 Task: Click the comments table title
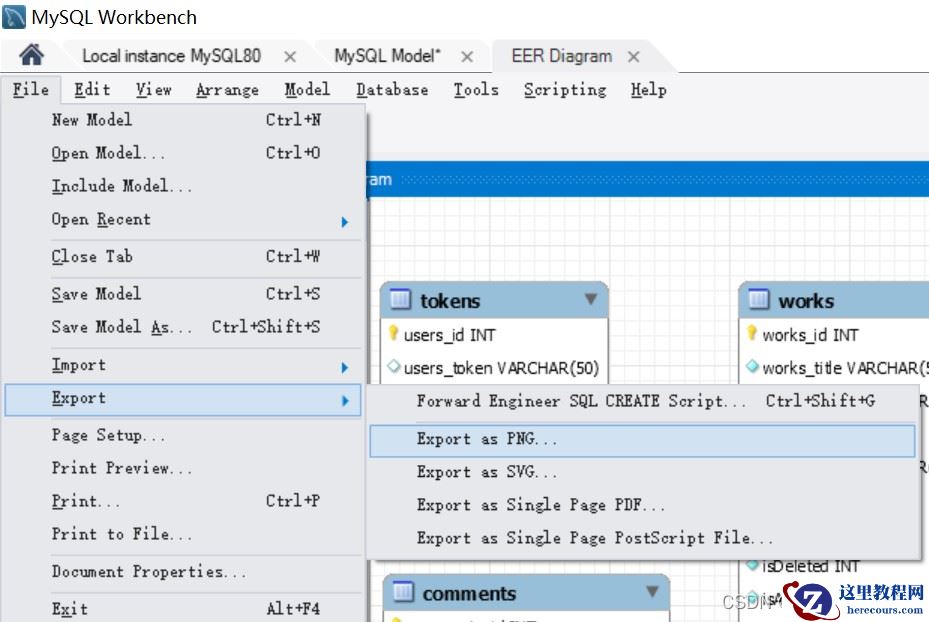(469, 594)
